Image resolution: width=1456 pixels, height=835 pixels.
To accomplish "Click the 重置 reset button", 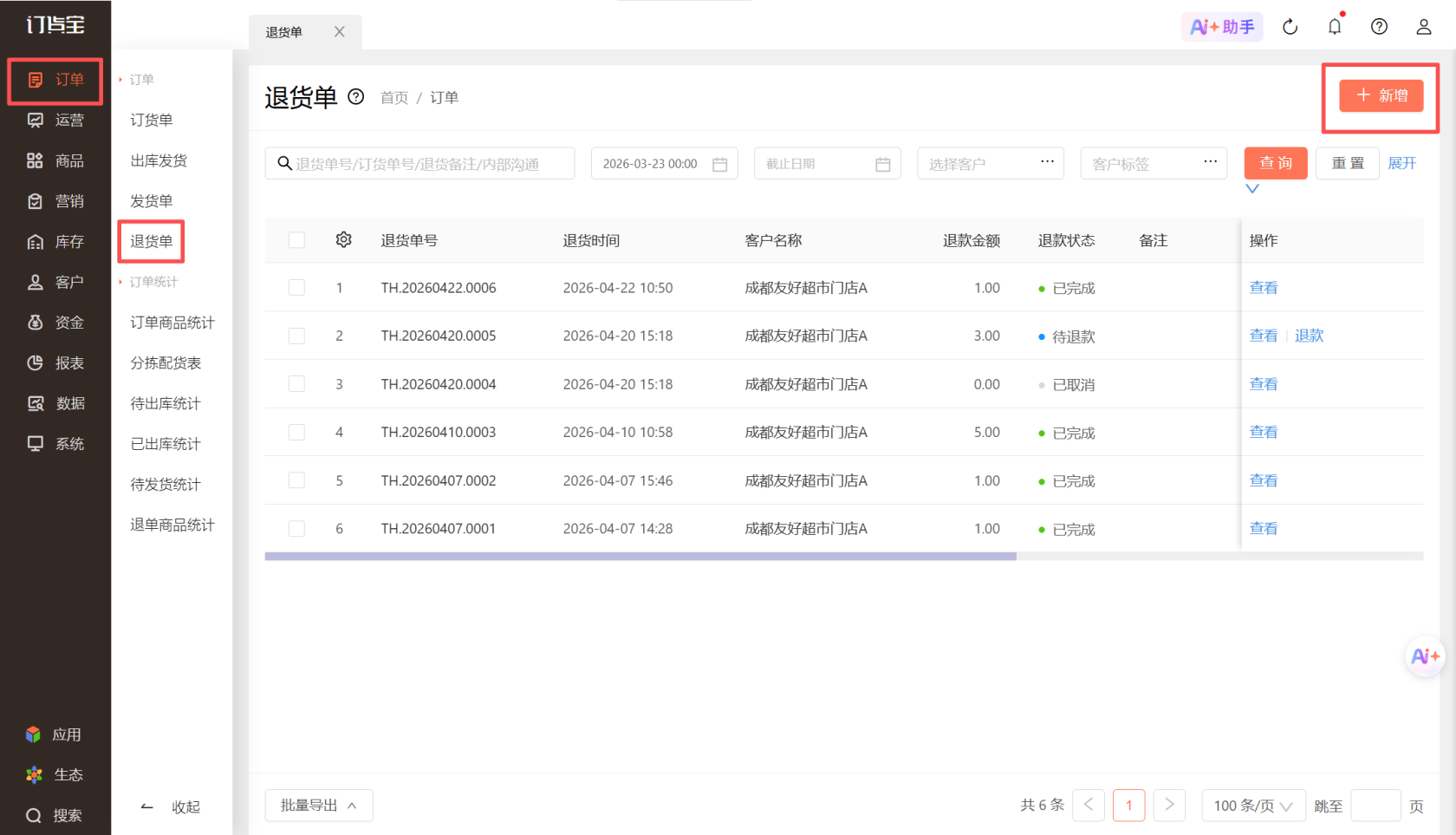I will [x=1348, y=163].
